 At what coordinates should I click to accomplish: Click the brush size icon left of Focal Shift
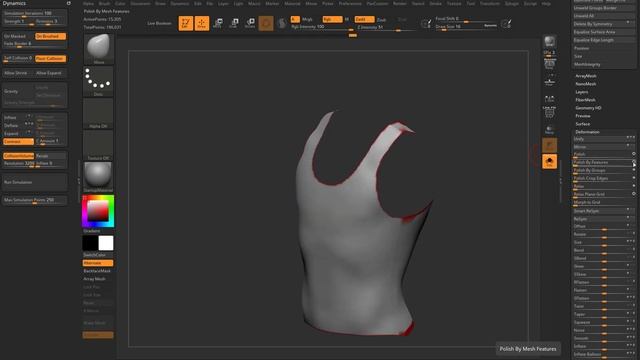(426, 24)
